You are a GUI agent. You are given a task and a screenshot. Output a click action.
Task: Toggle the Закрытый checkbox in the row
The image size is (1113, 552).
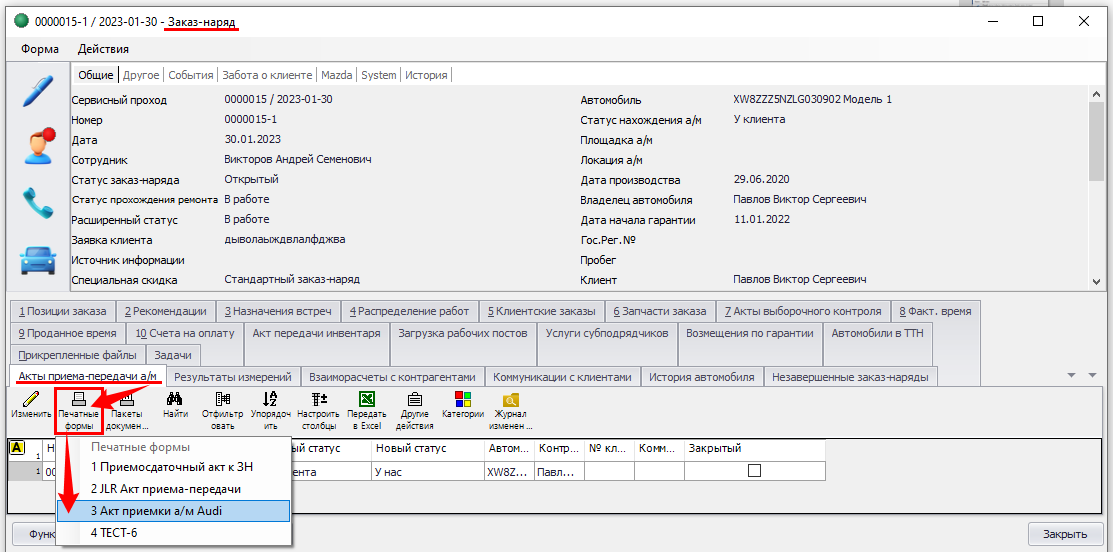755,471
